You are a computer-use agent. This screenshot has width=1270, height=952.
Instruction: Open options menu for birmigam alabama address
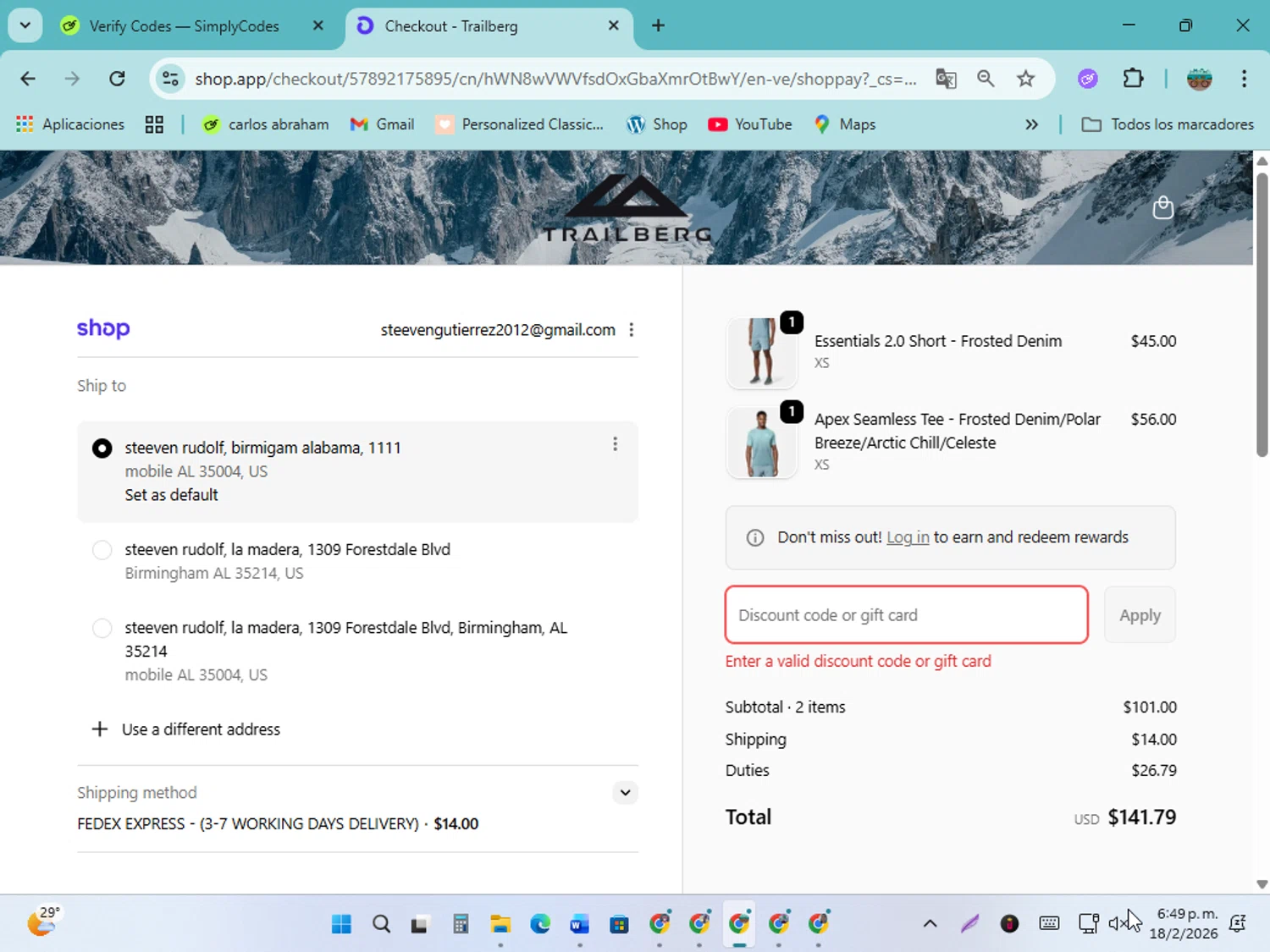[x=616, y=444]
